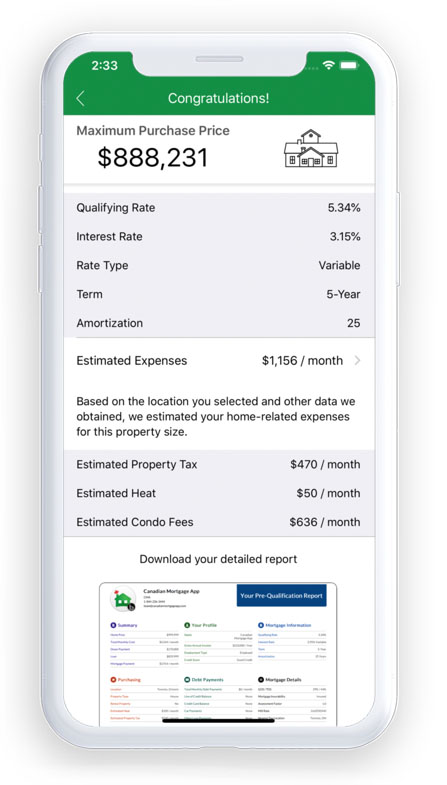The height and width of the screenshot is (785, 447).
Task: Click the green house logo in report
Action: coord(123,599)
